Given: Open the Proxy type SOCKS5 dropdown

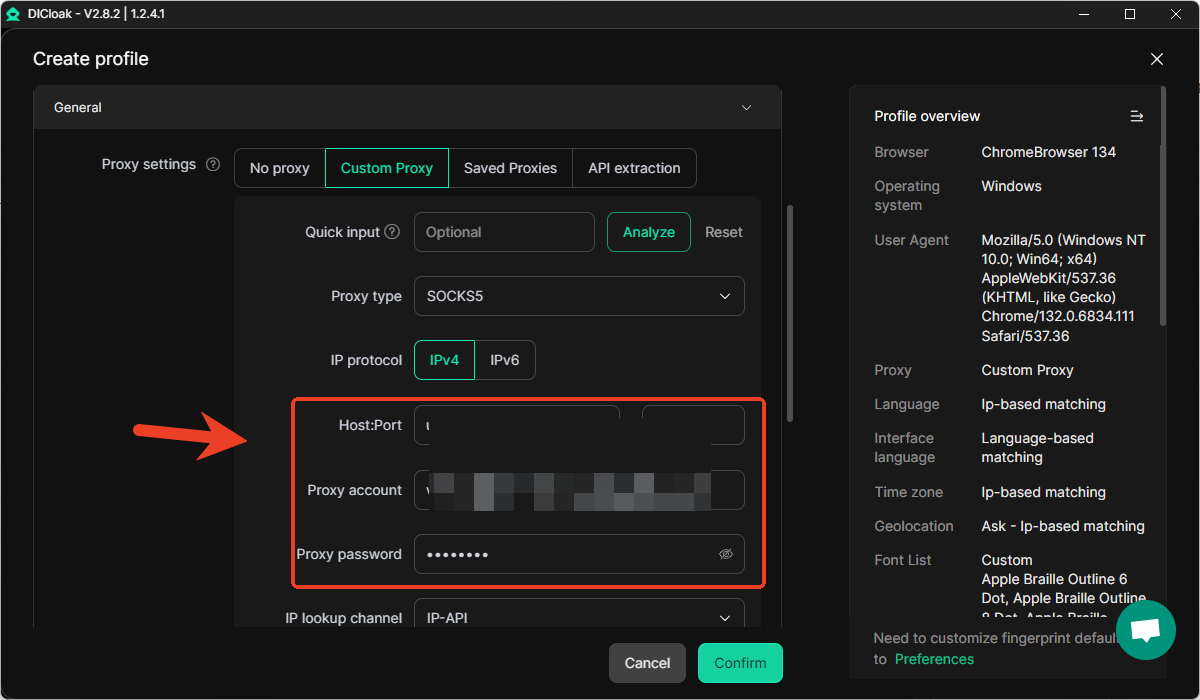Looking at the screenshot, I should 579,296.
